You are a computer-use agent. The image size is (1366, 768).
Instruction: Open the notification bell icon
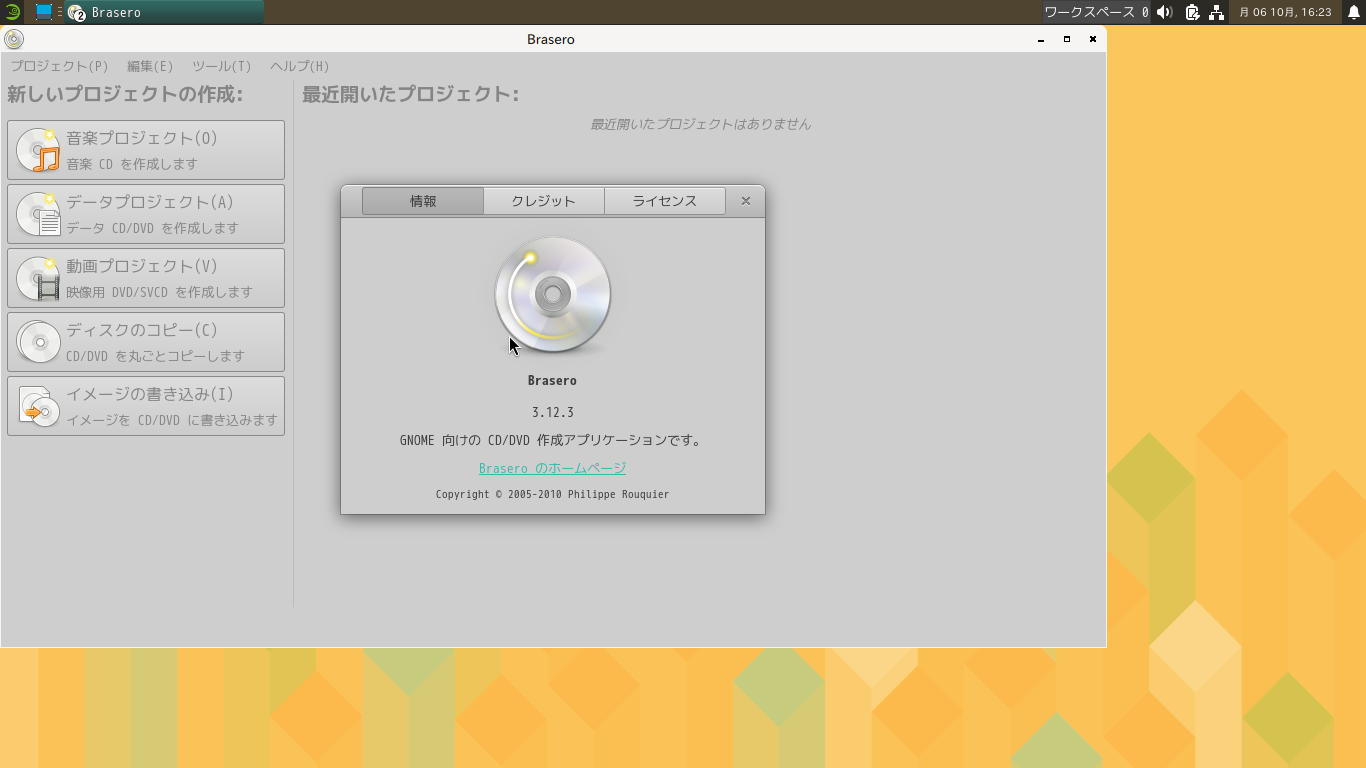tap(1354, 12)
